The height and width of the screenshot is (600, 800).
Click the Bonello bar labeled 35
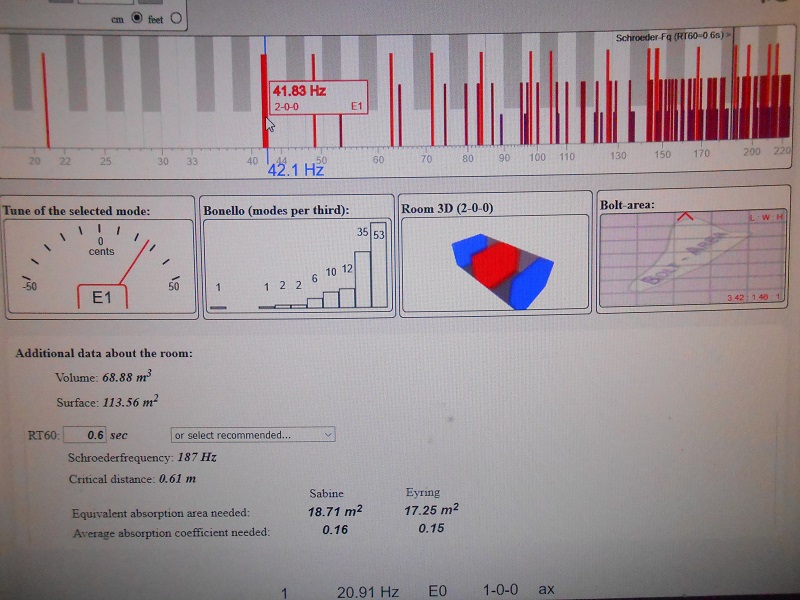pyautogui.click(x=362, y=280)
